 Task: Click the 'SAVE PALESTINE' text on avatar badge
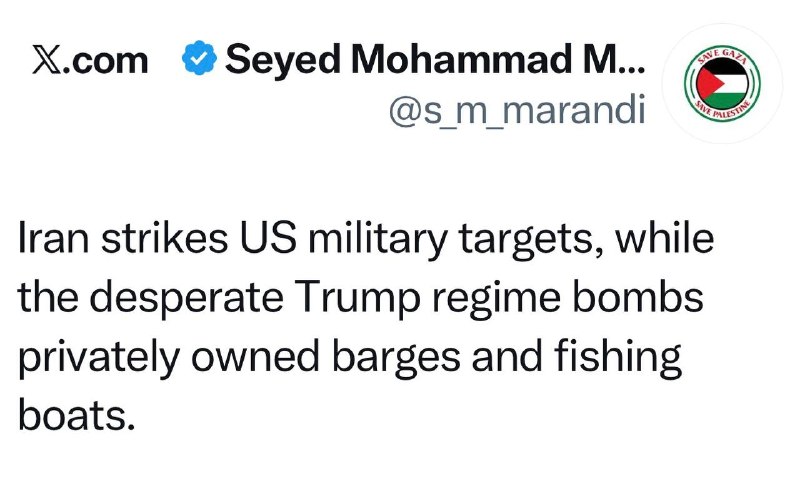724,110
